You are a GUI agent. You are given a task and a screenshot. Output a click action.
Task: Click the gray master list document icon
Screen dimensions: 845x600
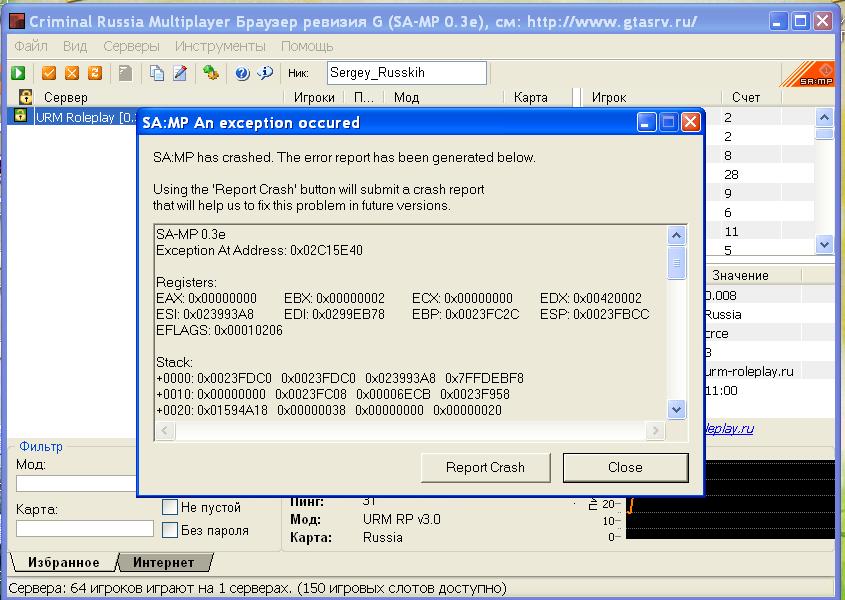click(126, 73)
